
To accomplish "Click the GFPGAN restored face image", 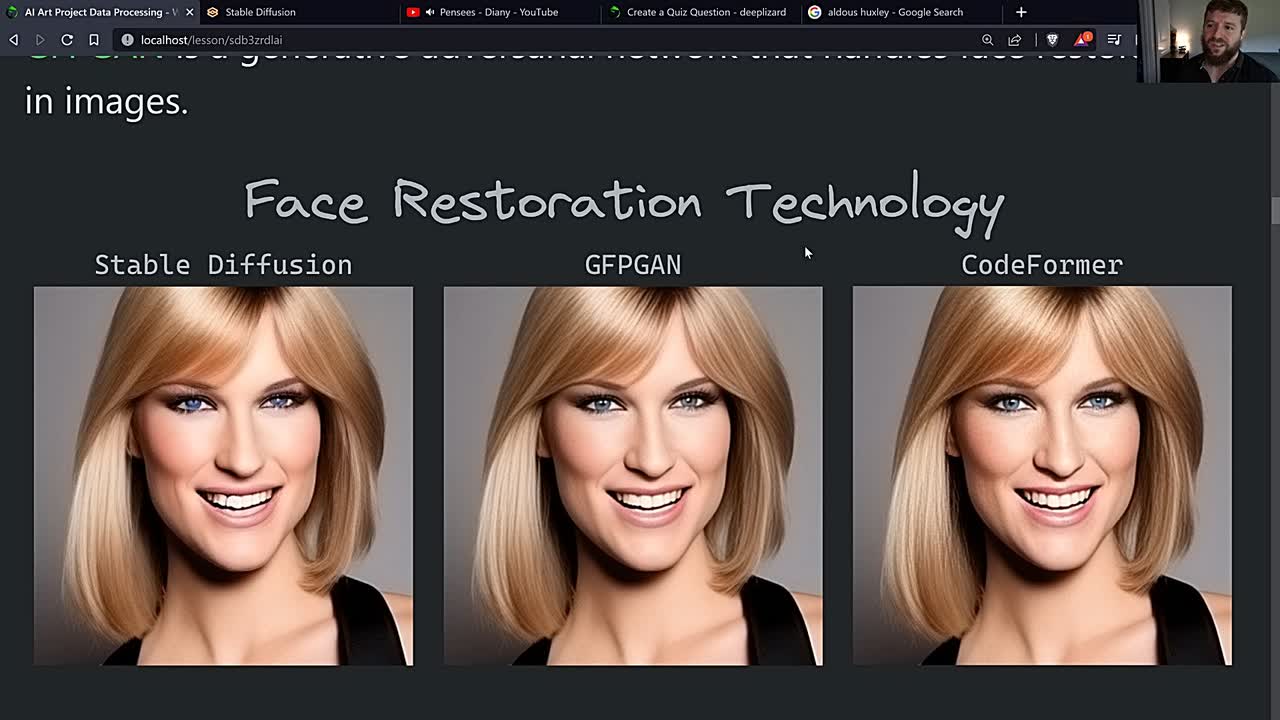I will tap(633, 476).
